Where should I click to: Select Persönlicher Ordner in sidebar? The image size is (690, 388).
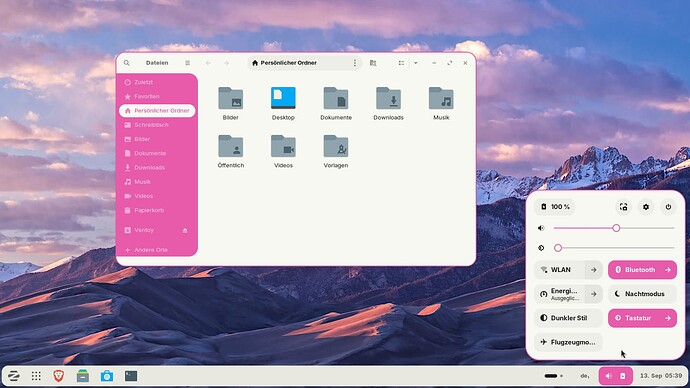(x=157, y=110)
